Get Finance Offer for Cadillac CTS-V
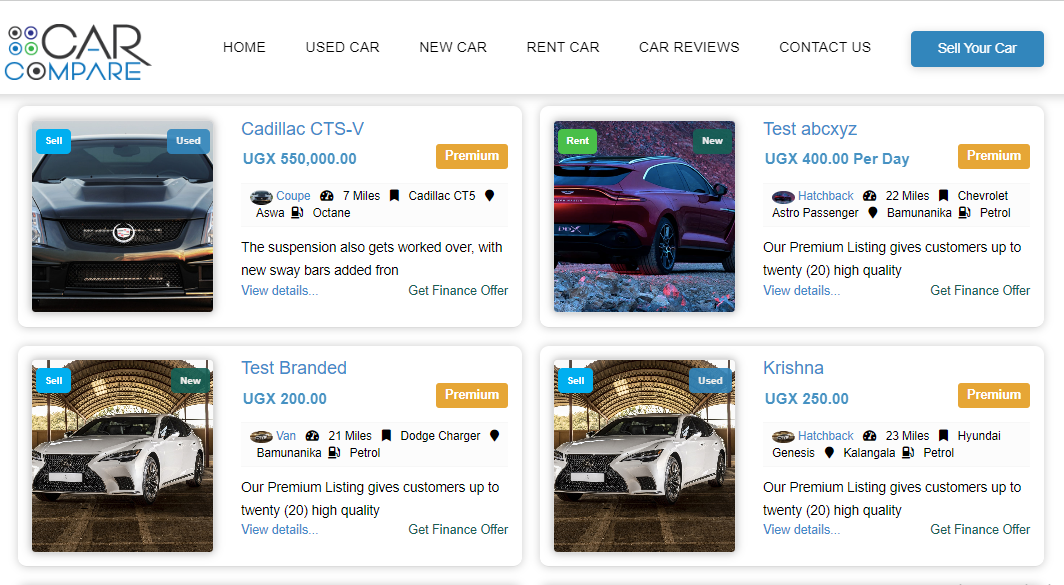Screen dimensions: 1064x585 click(x=458, y=290)
